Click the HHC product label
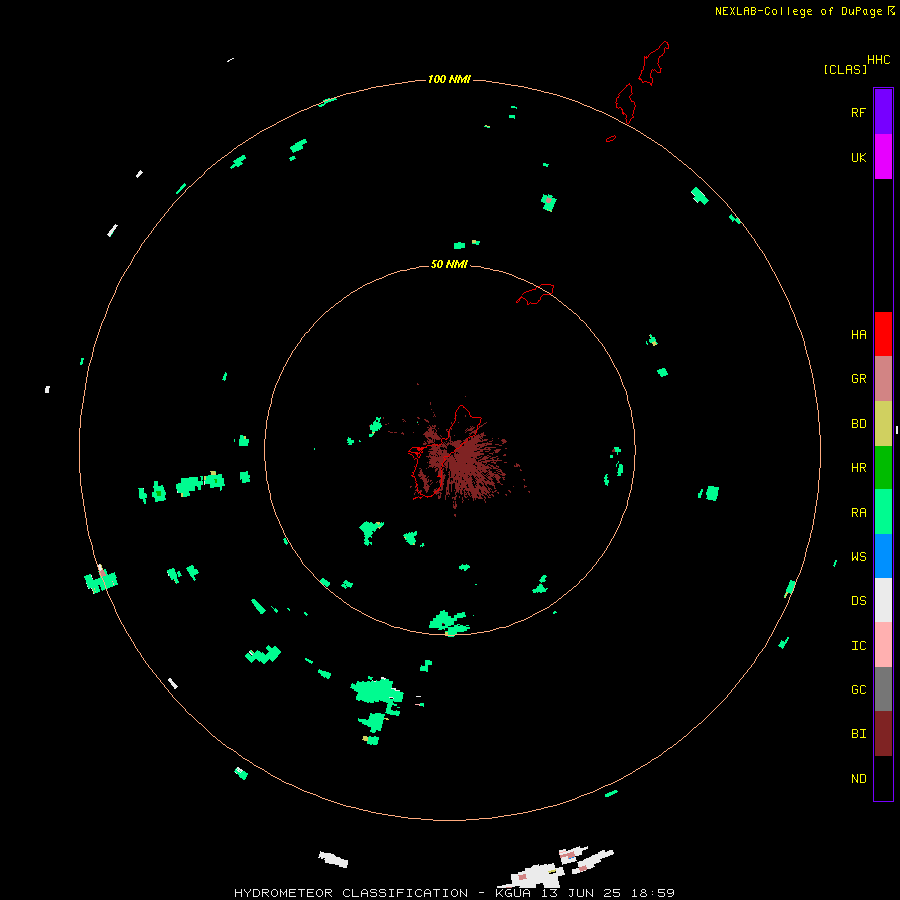This screenshot has width=900, height=900. [878, 60]
